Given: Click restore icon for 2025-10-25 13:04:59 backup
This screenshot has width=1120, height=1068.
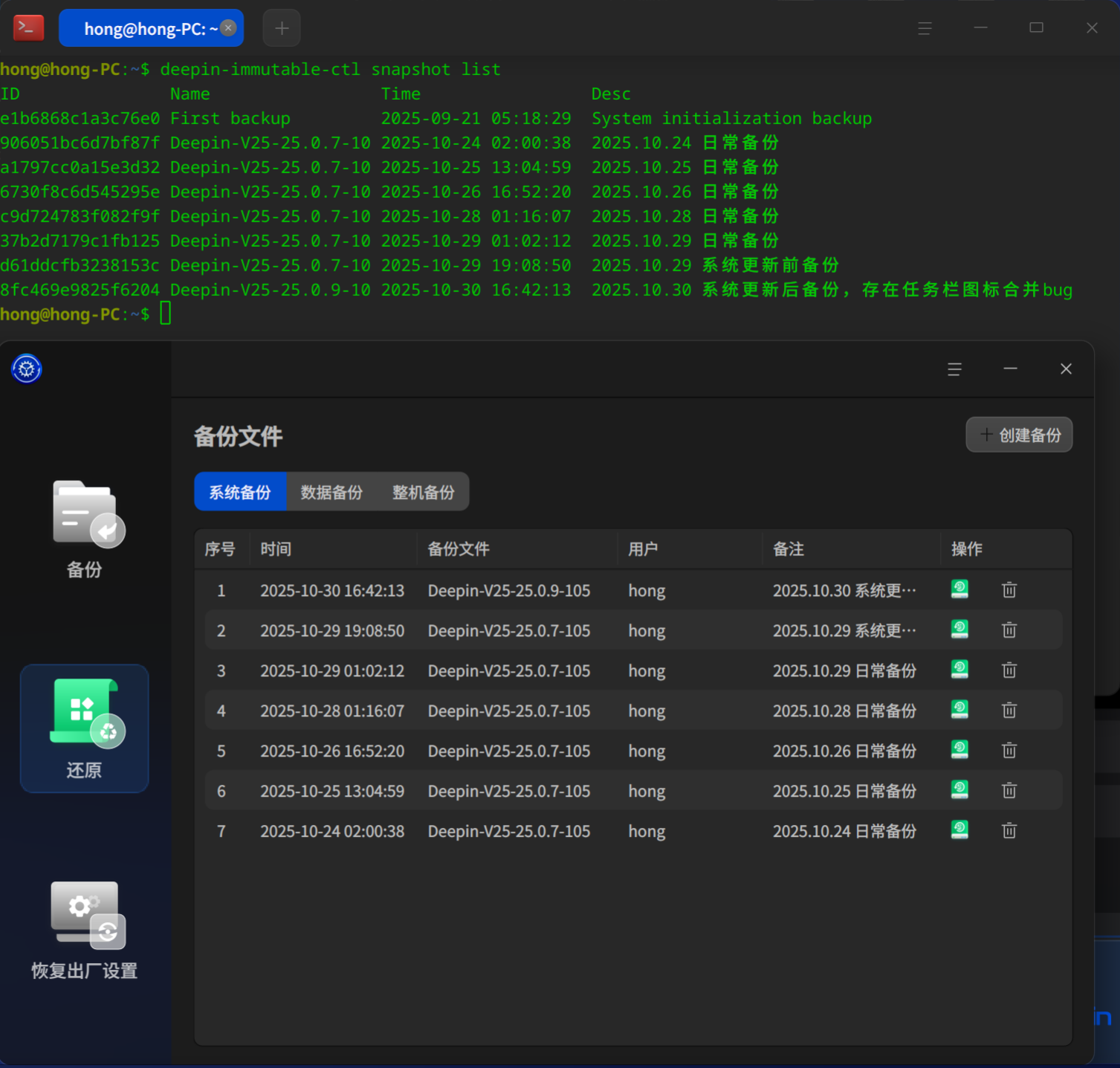Looking at the screenshot, I should pyautogui.click(x=959, y=790).
